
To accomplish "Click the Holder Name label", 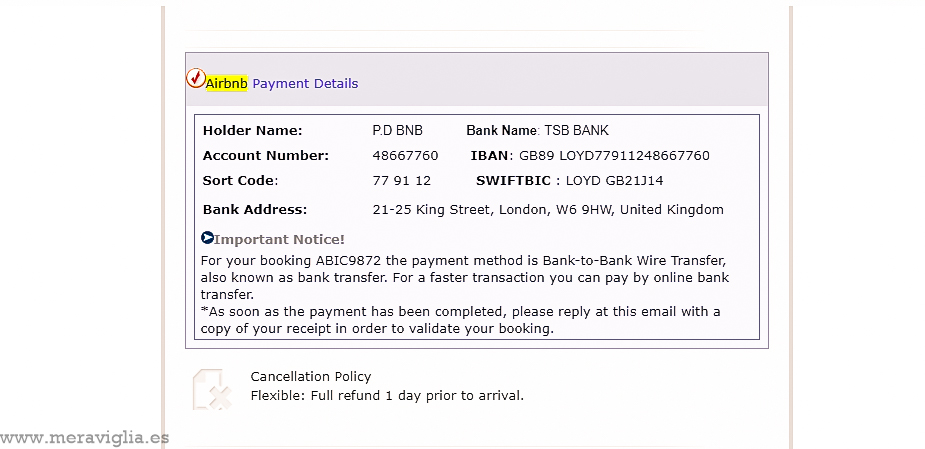I will (x=252, y=130).
